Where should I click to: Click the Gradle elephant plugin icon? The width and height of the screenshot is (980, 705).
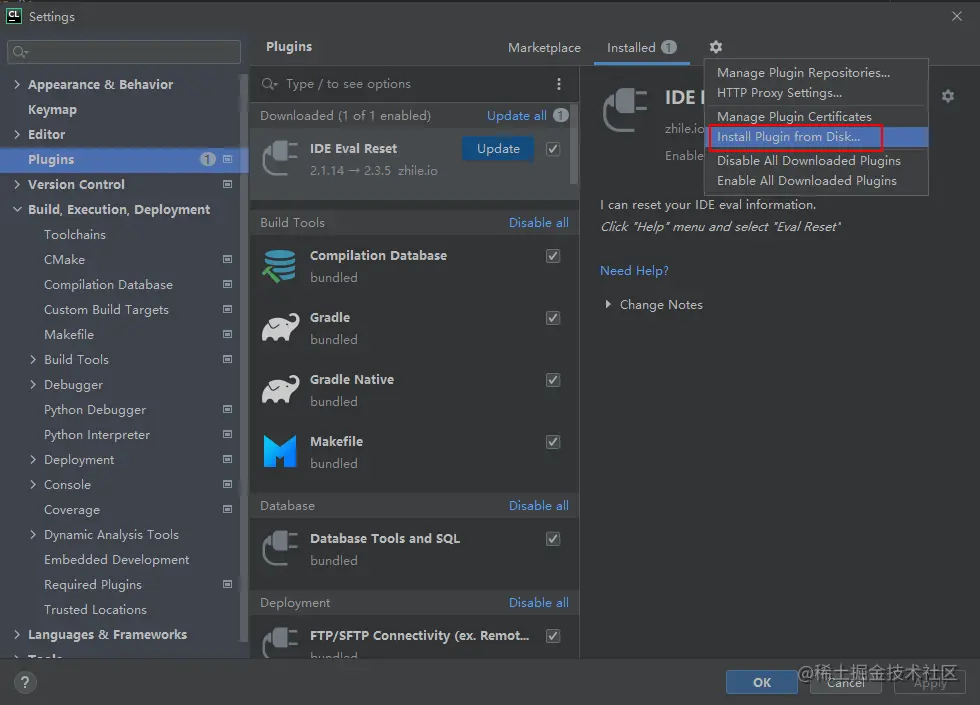280,328
